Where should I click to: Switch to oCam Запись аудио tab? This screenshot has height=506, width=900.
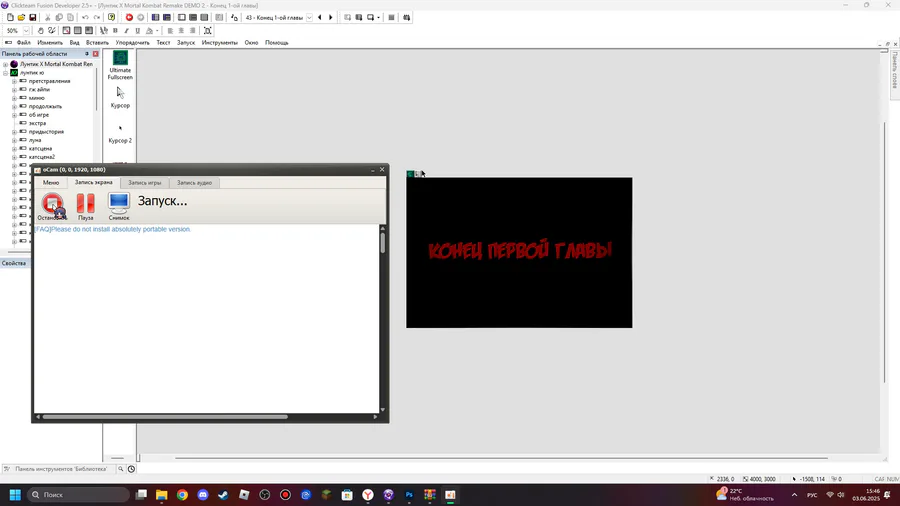(194, 183)
